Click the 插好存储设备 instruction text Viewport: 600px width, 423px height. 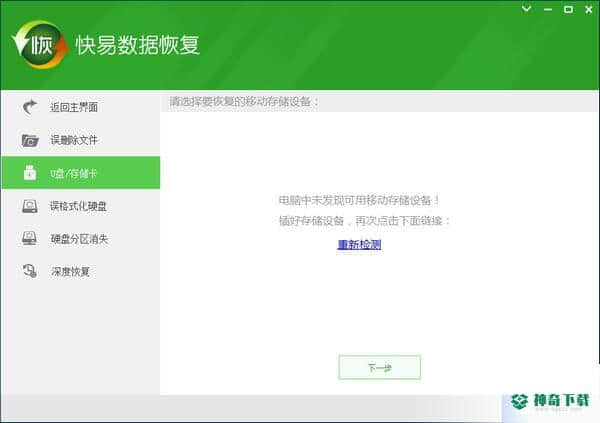(364, 221)
